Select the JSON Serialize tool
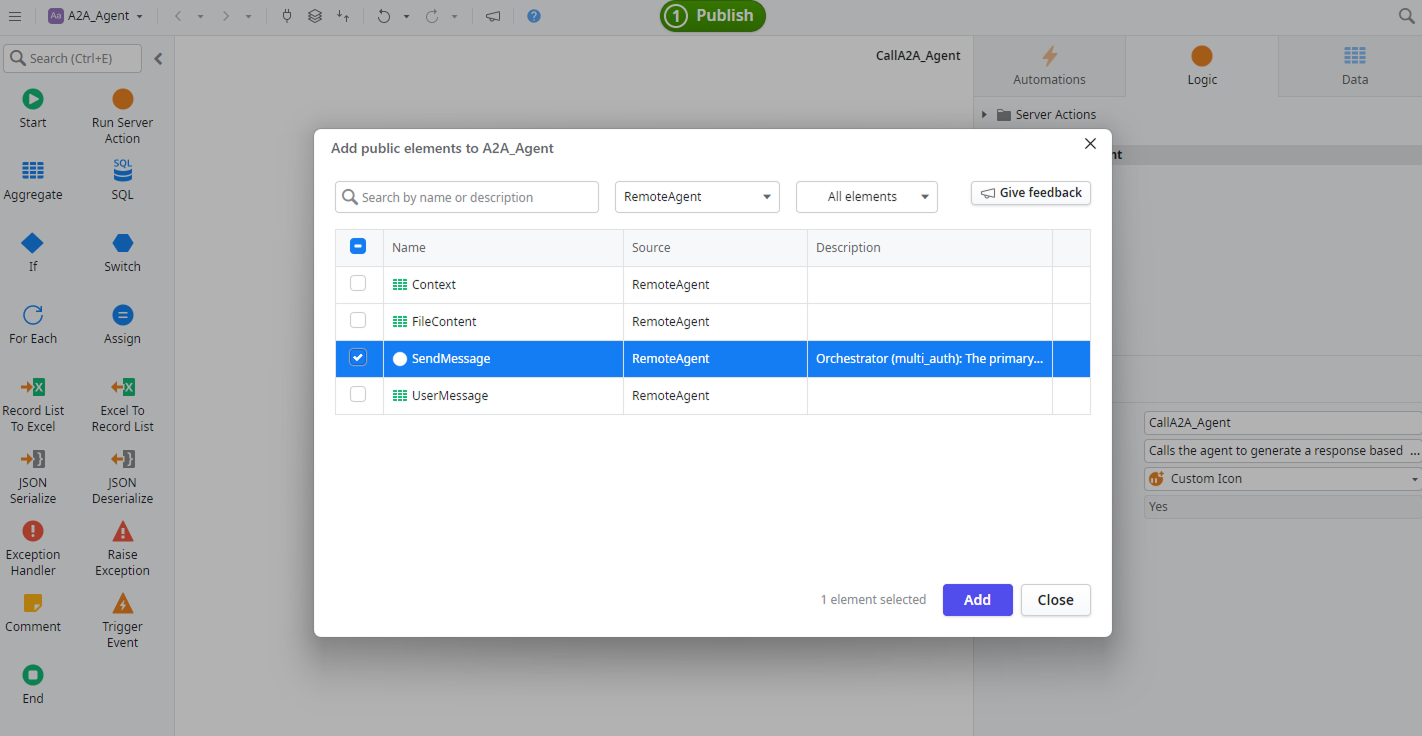Screen dimensions: 1422x736 [x=33, y=476]
